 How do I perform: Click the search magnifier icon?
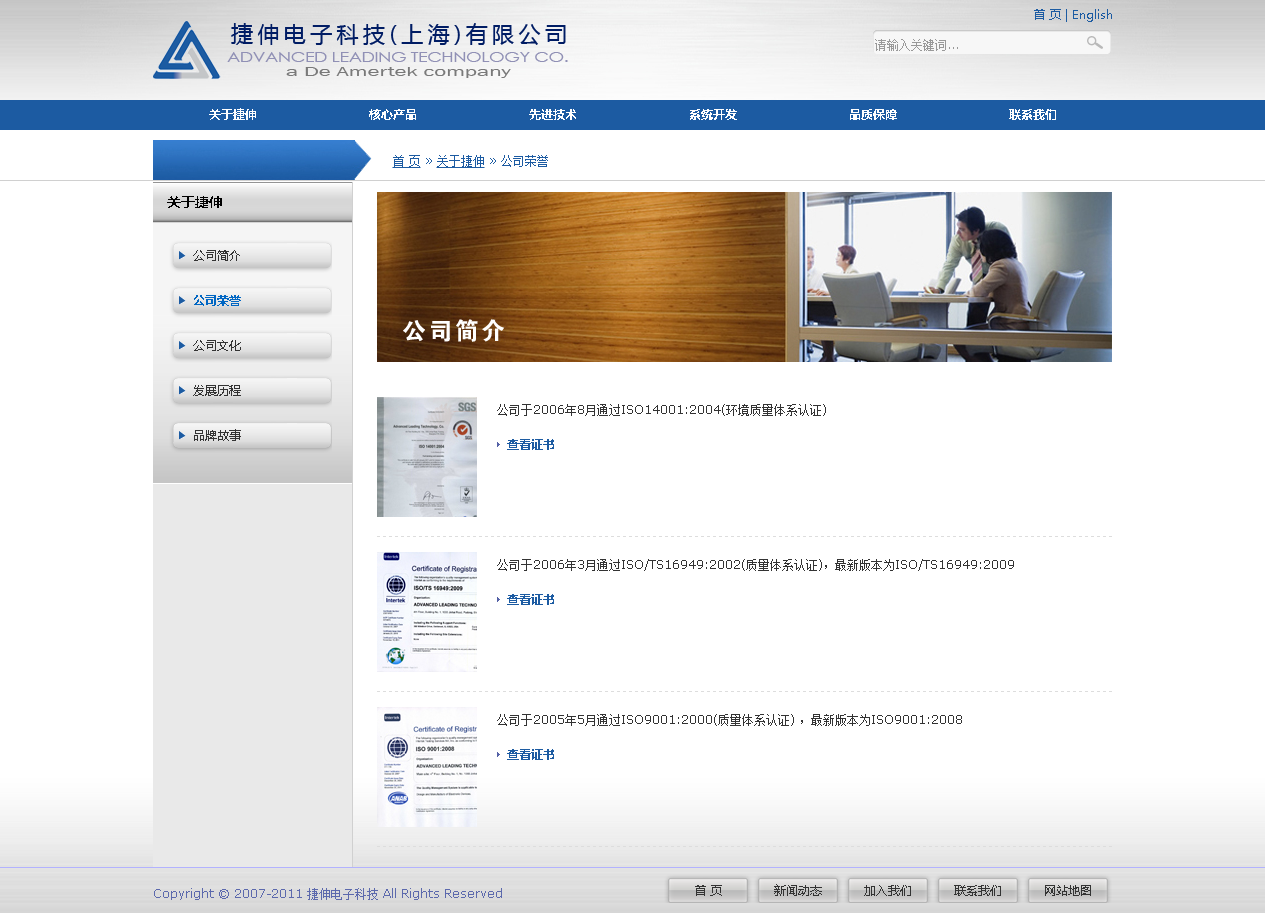coord(1094,43)
